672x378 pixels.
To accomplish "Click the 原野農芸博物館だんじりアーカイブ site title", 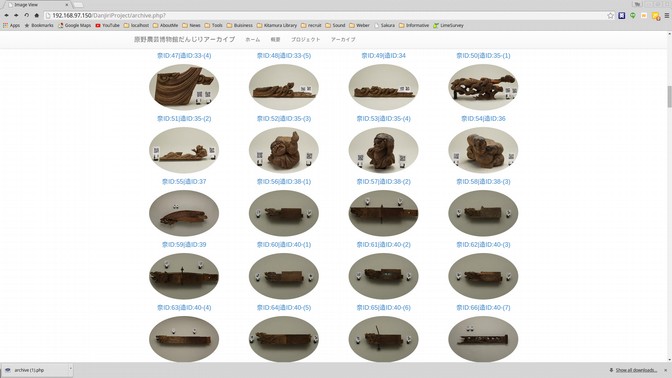I will click(x=184, y=39).
